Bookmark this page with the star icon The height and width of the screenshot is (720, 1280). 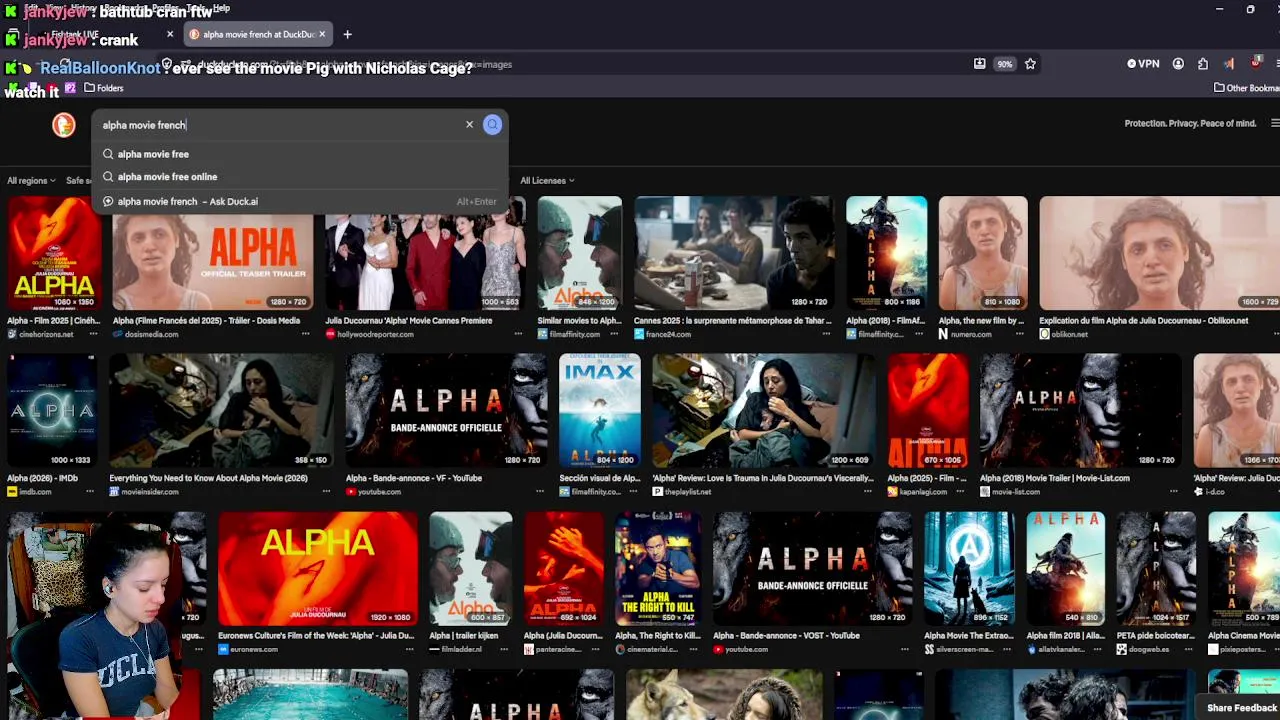click(x=1030, y=64)
